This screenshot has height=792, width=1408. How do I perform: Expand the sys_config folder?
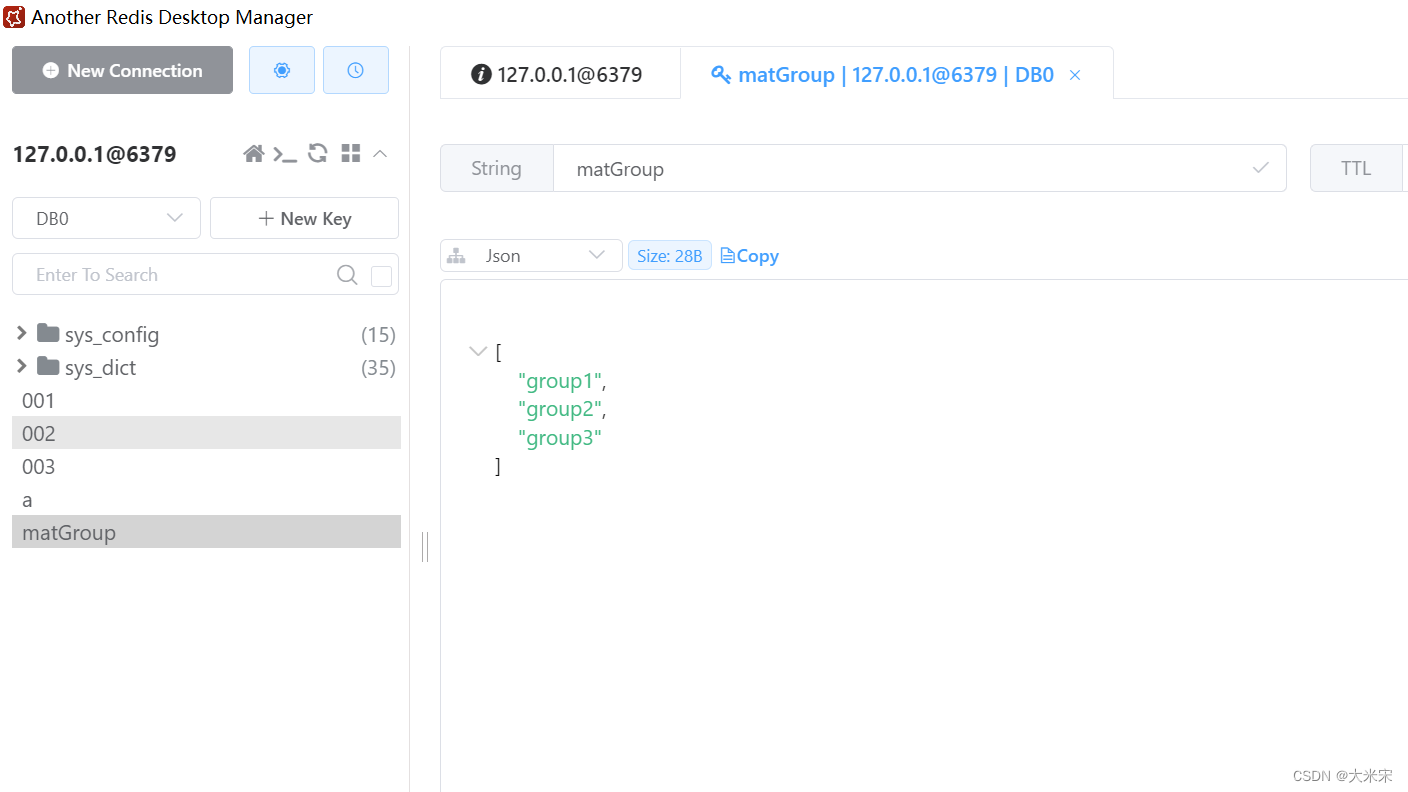22,333
